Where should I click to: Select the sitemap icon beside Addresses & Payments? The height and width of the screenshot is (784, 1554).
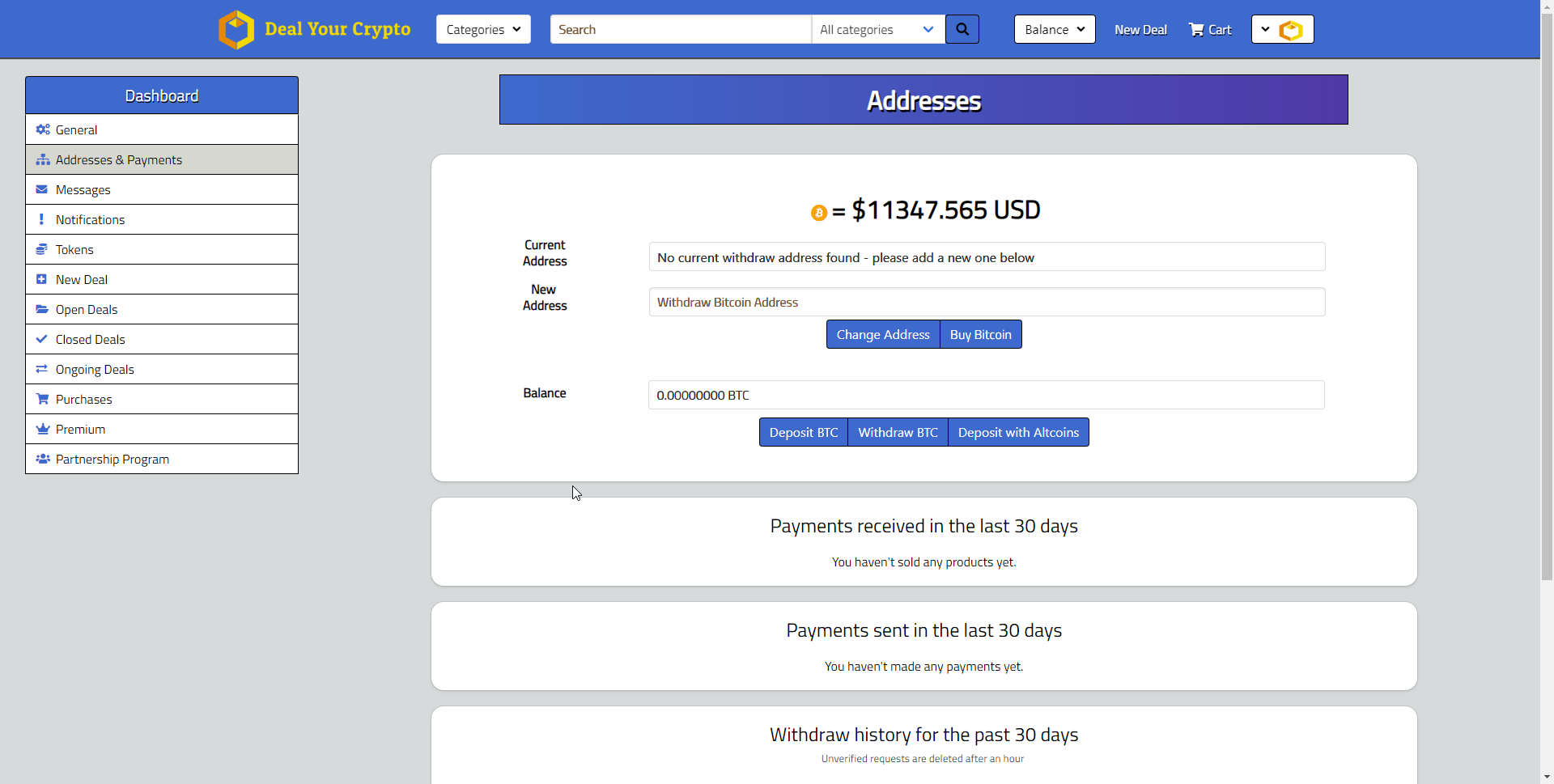pyautogui.click(x=42, y=159)
